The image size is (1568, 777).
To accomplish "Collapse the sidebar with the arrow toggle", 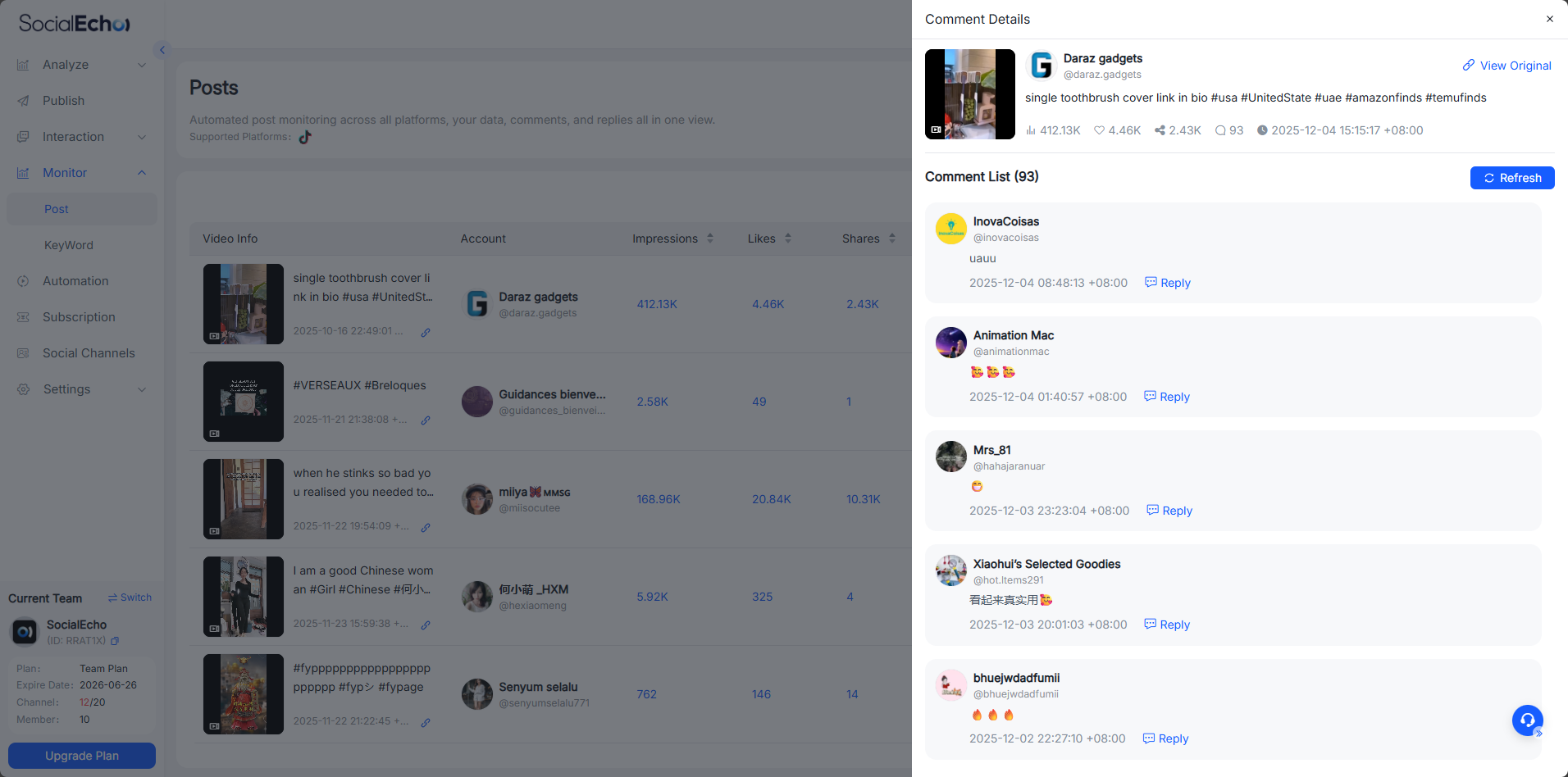I will point(162,50).
